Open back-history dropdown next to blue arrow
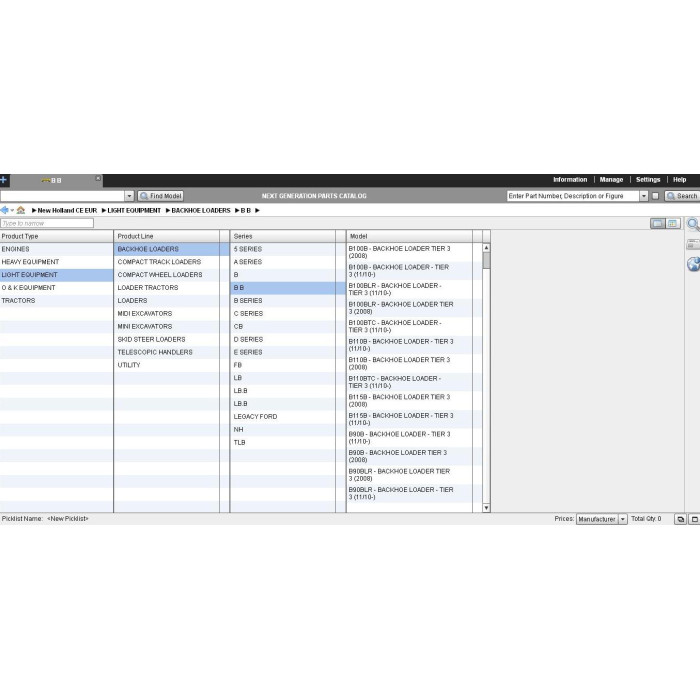 (x=12, y=210)
